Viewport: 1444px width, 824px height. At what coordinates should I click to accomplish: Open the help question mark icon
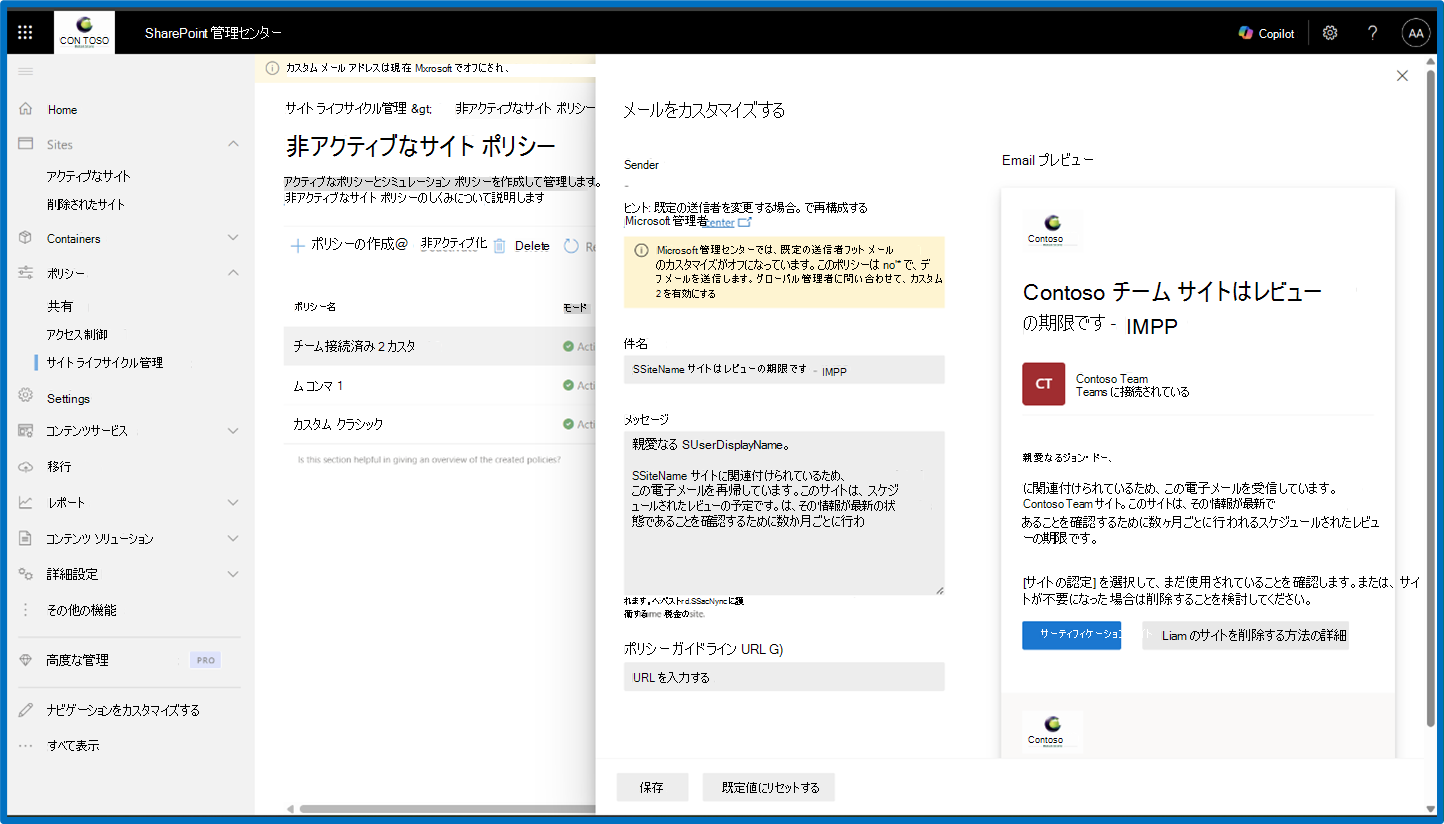pyautogui.click(x=1373, y=33)
